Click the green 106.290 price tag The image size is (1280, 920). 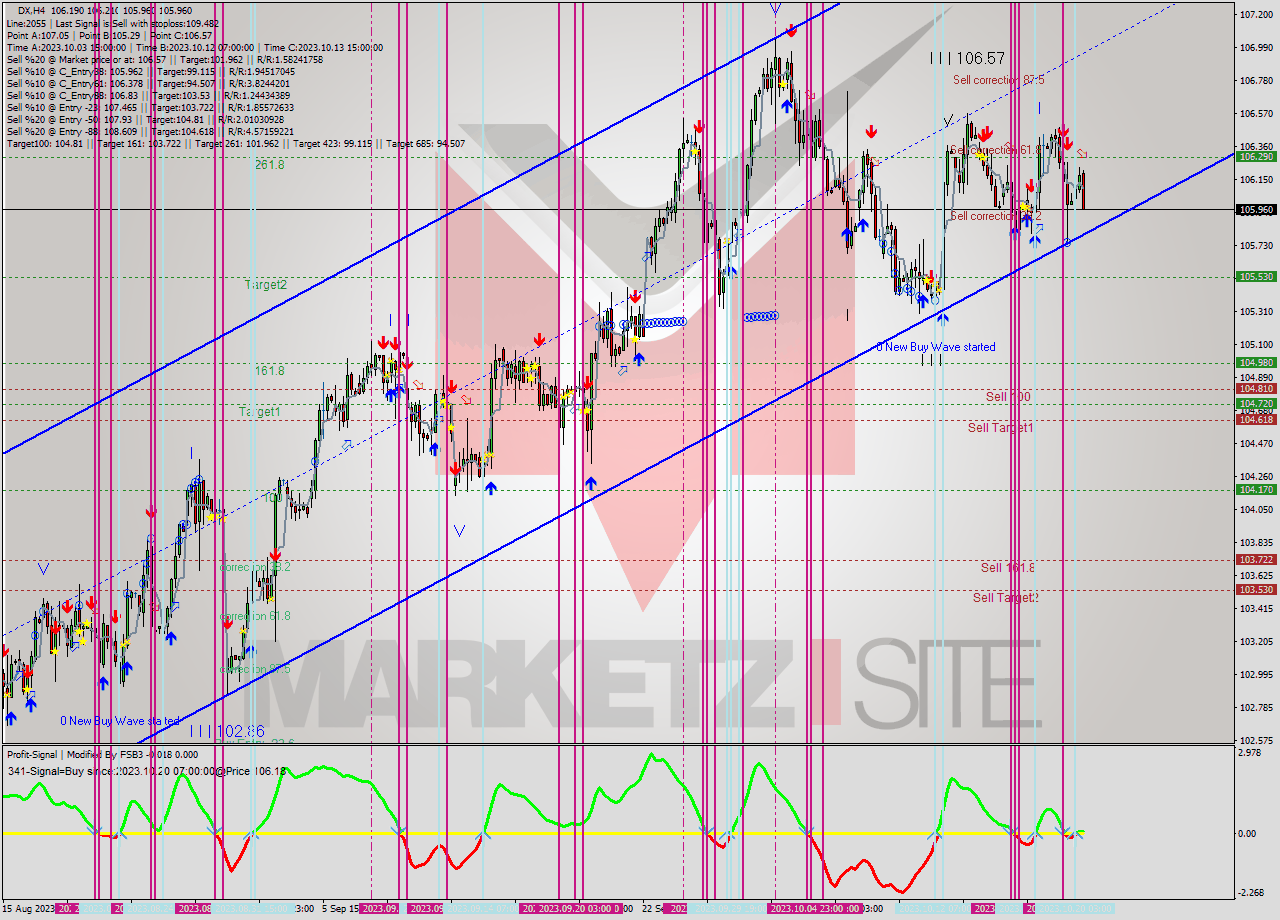click(1256, 157)
